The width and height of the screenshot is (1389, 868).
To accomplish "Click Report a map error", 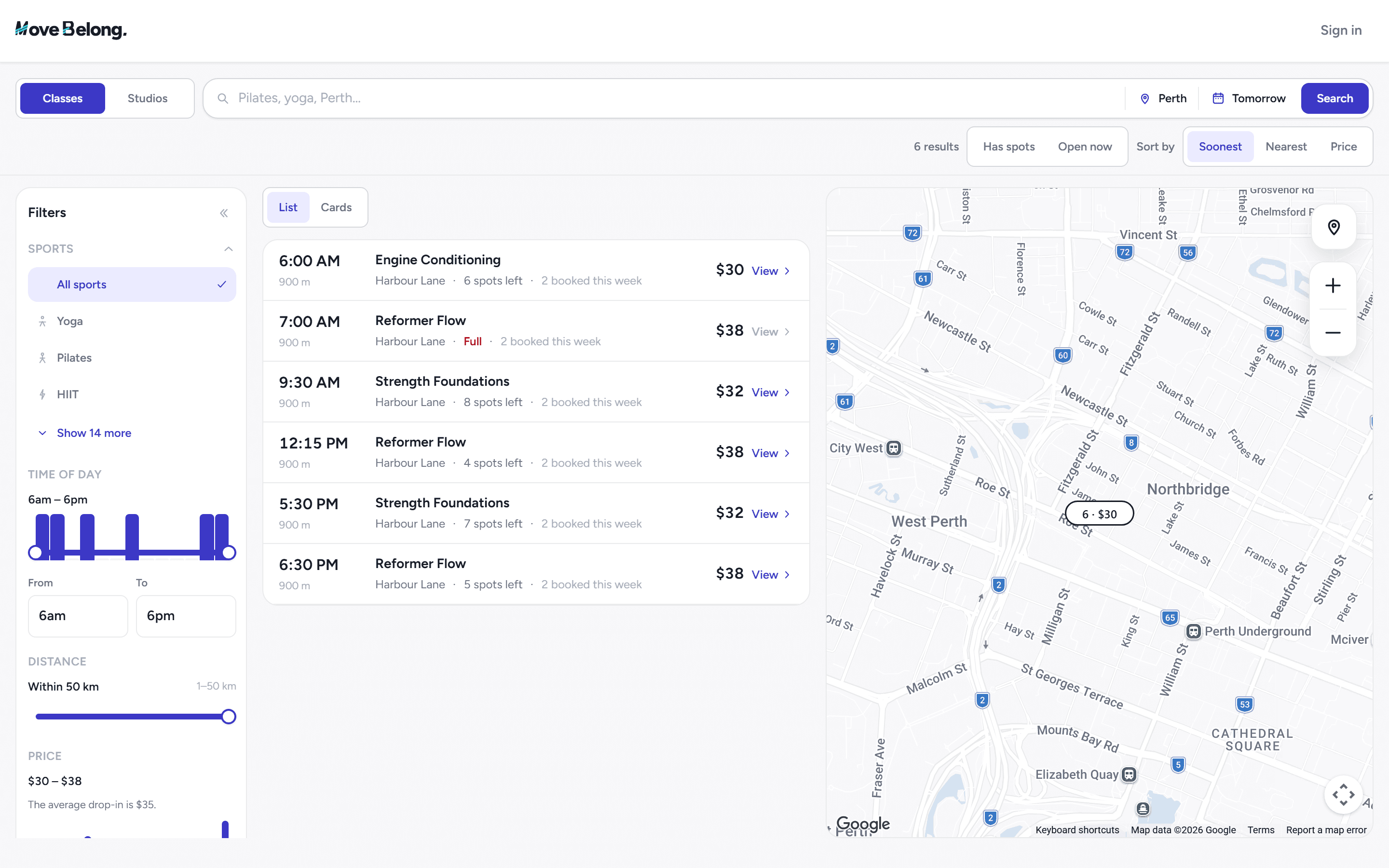I will tap(1326, 830).
